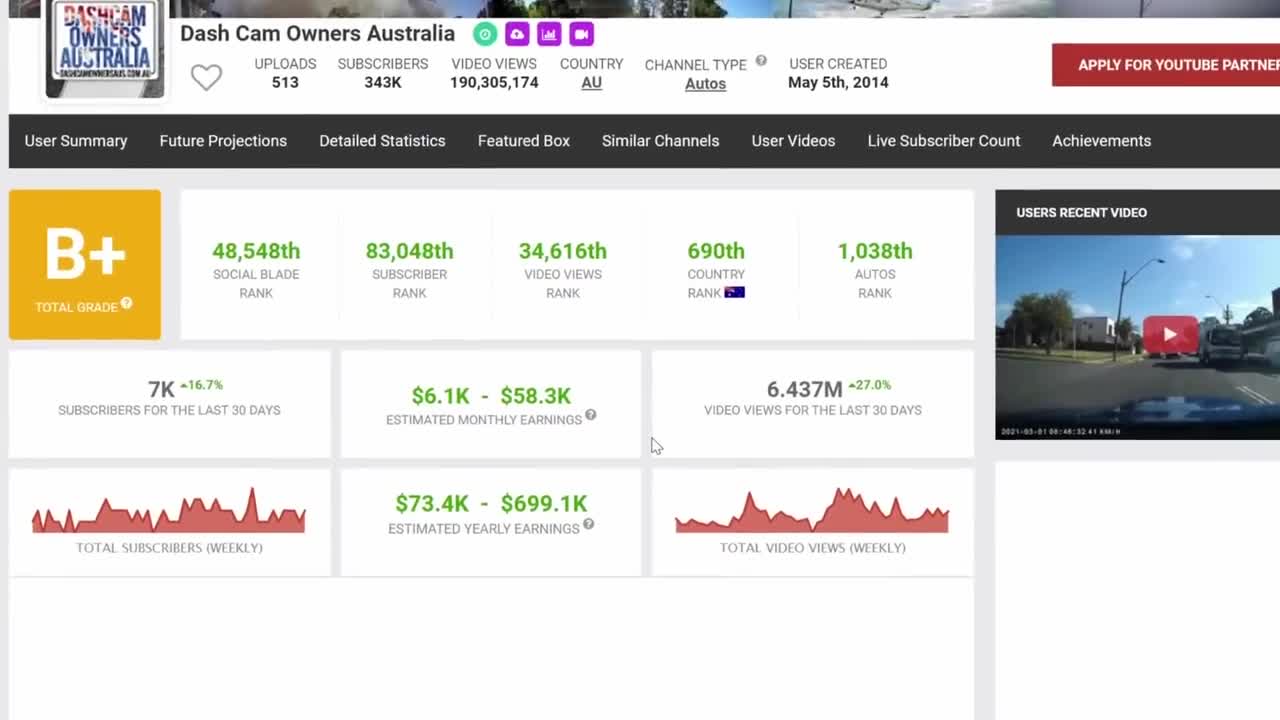The width and height of the screenshot is (1280, 720).
Task: Click the 513 uploads count
Action: tap(285, 83)
